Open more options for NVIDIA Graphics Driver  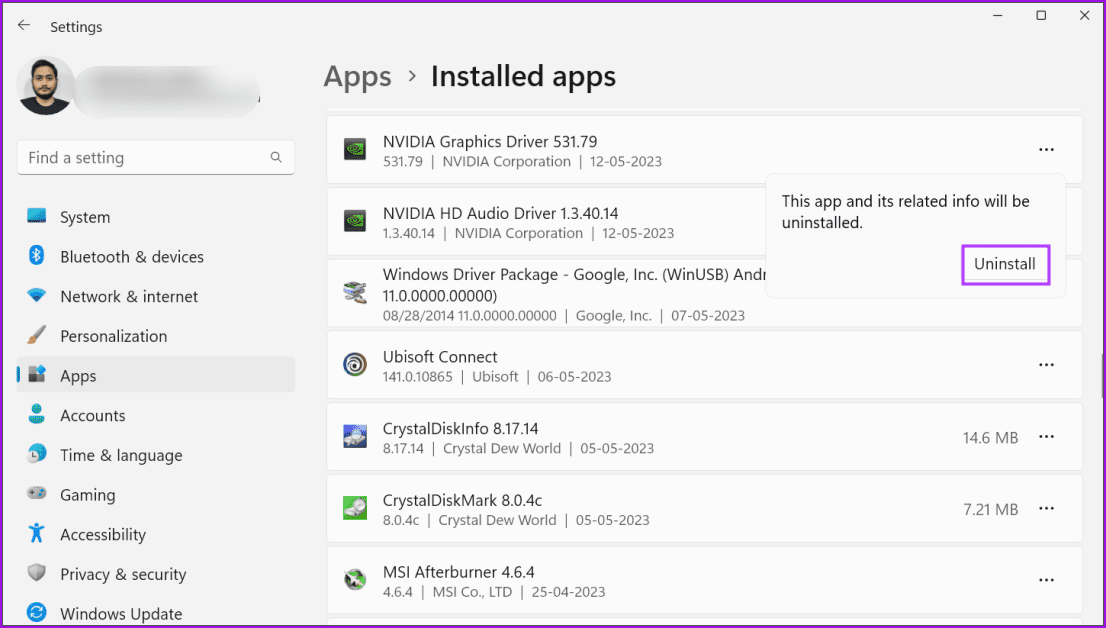[x=1046, y=150]
